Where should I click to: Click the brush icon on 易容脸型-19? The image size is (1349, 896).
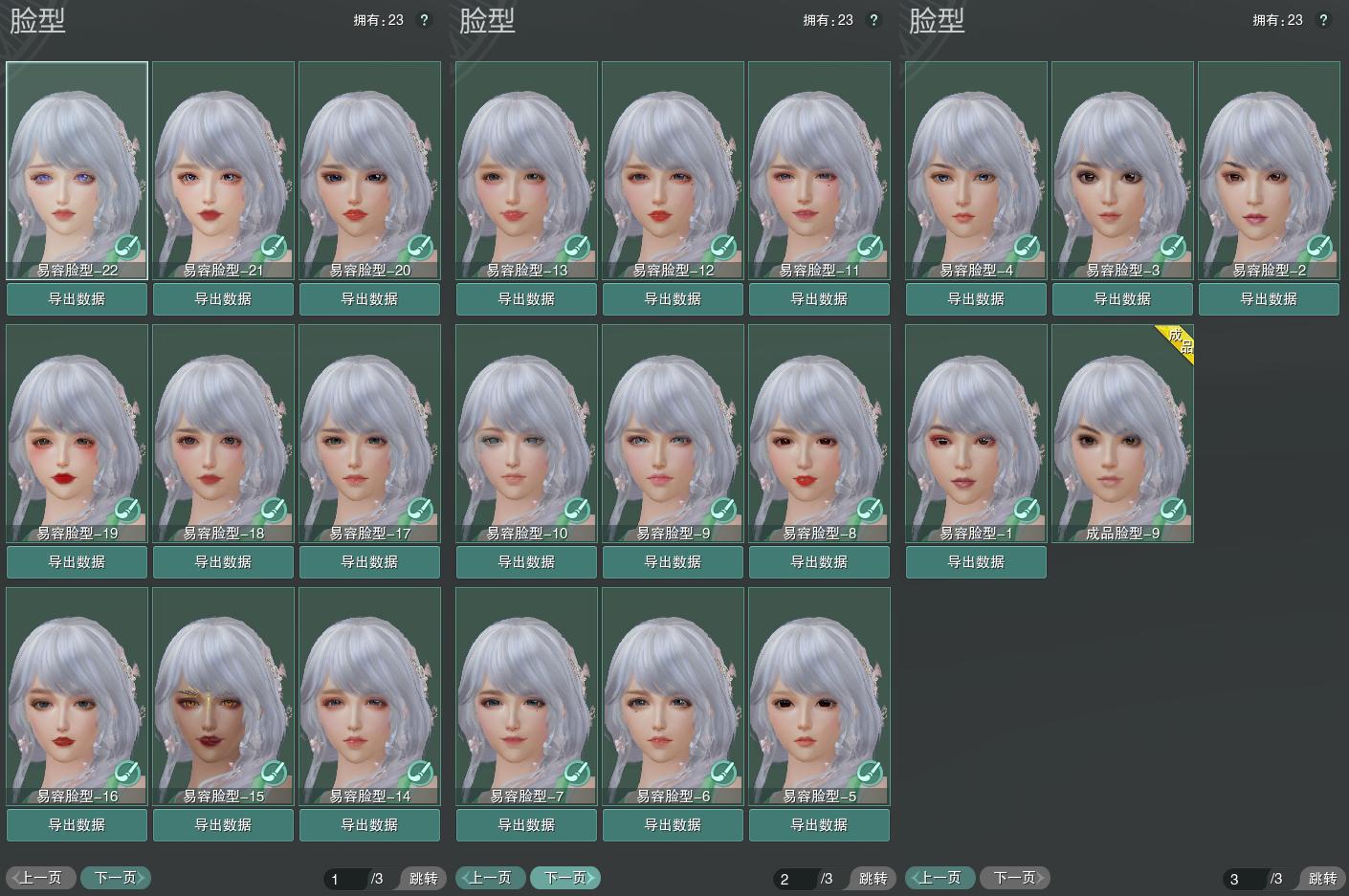pos(127,511)
